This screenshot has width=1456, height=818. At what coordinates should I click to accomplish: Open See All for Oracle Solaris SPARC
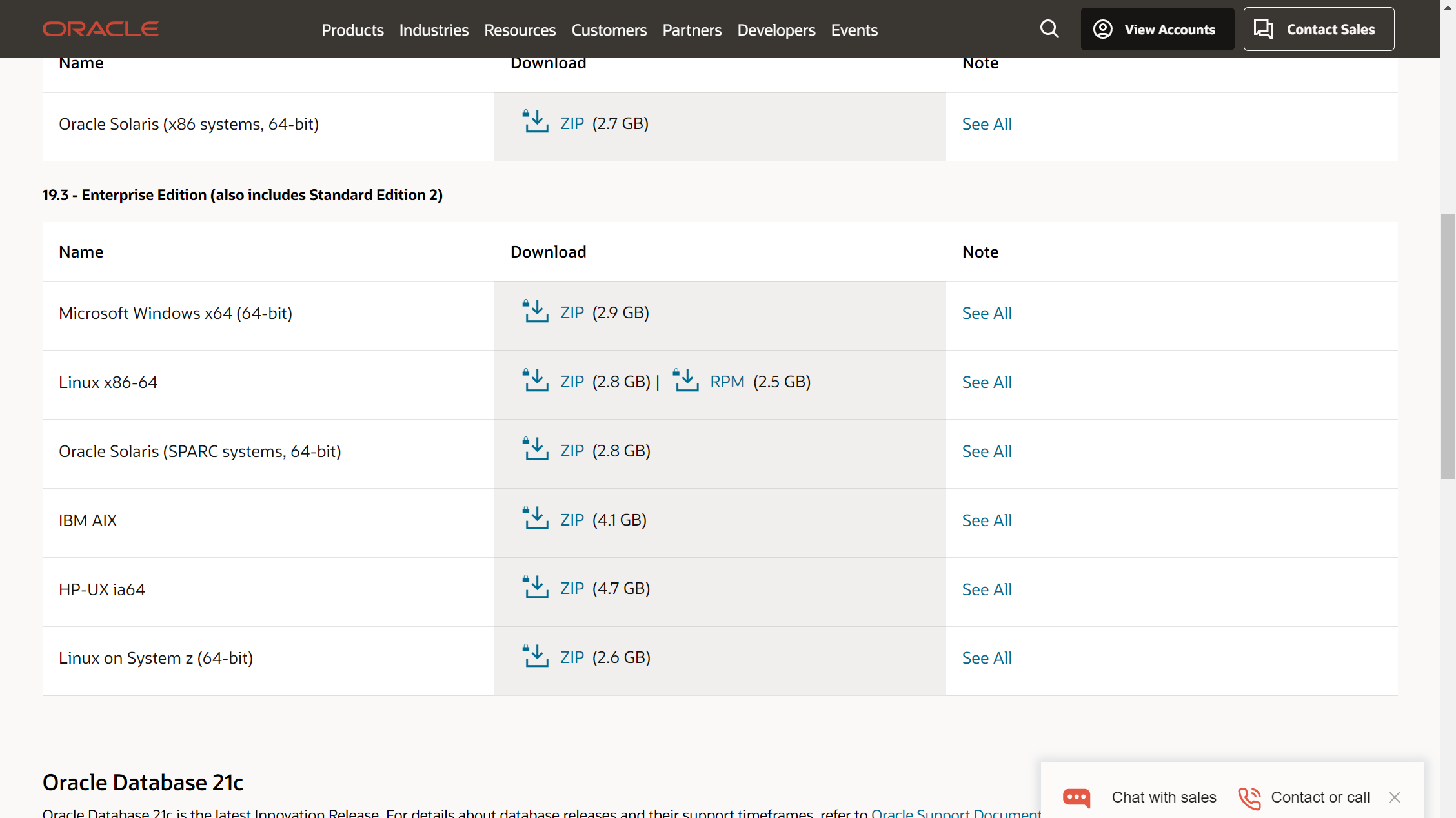coord(987,451)
